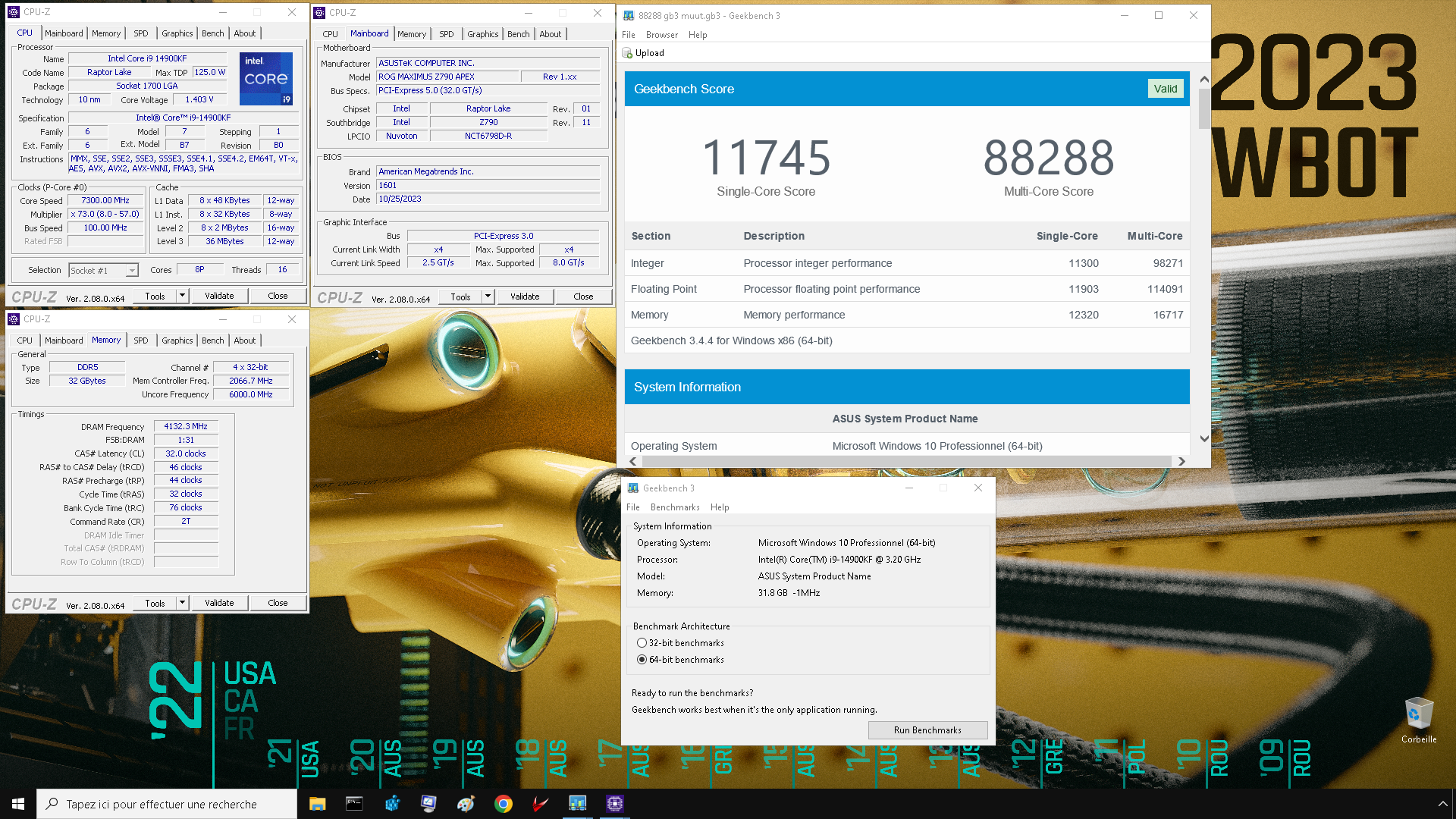
Task: Click scroll-left arrow in Geekbench results
Action: click(633, 462)
